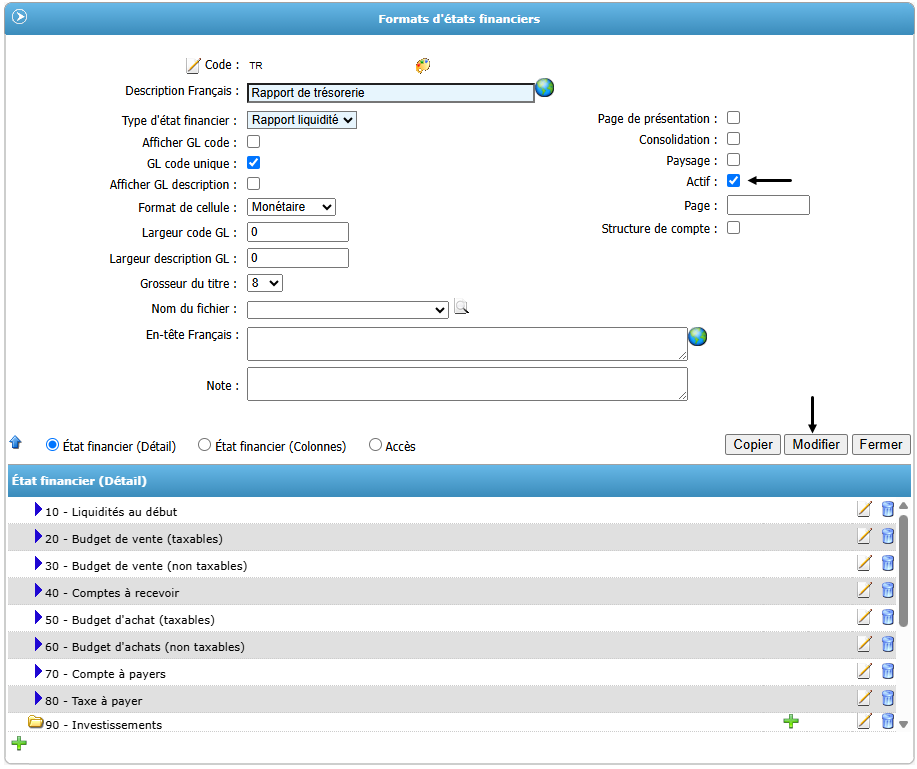The height and width of the screenshot is (769, 917).
Task: Click magnifier icon next to Nom du fichier
Action: [461, 307]
